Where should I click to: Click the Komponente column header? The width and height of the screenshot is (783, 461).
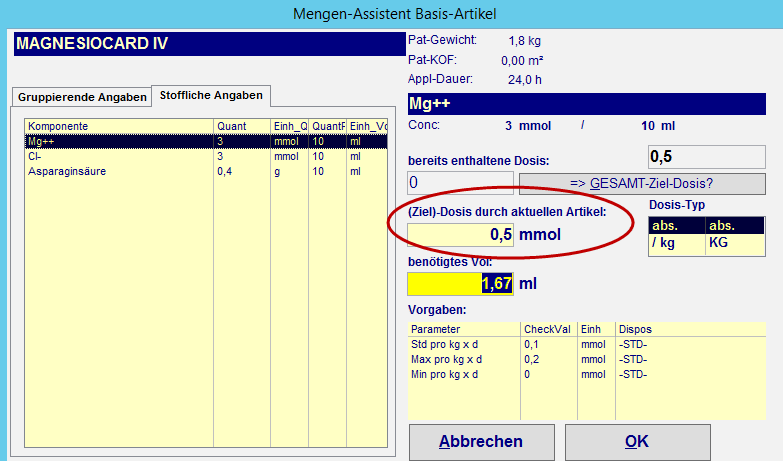click(x=119, y=126)
